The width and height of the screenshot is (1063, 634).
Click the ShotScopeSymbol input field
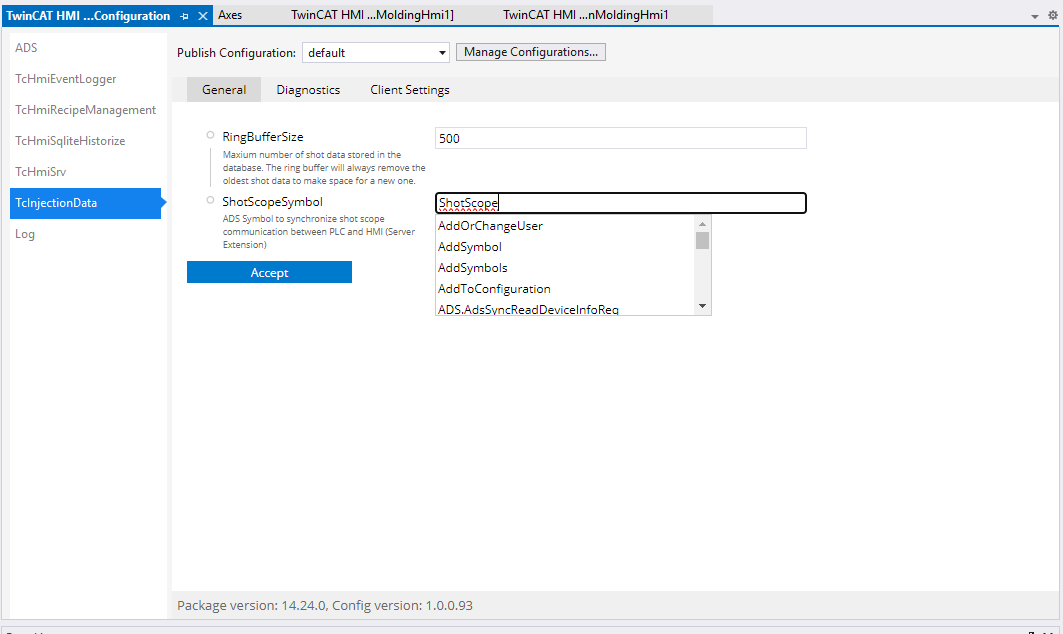[621, 203]
